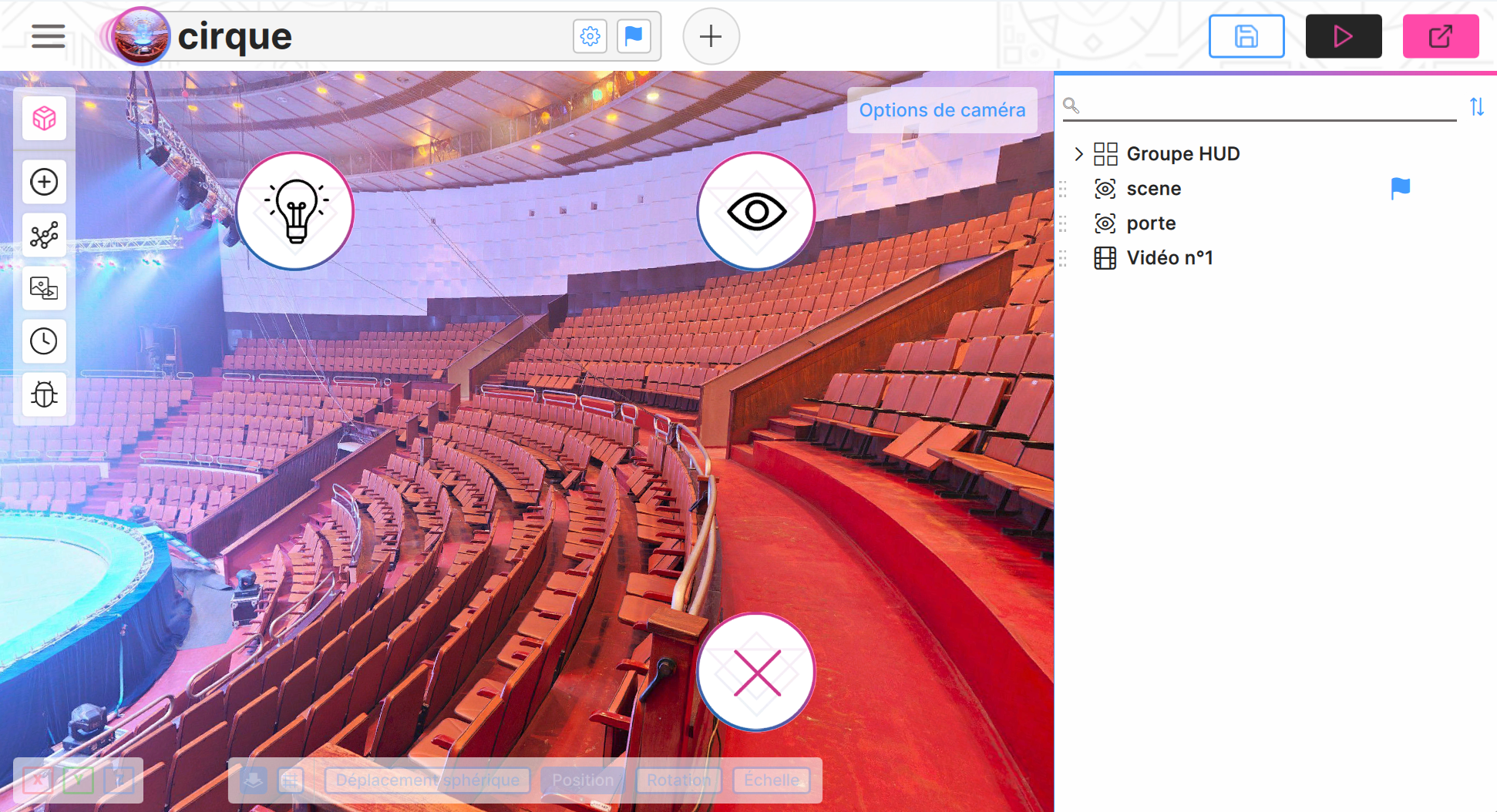
Task: Toggle the blue start-scene flag in header
Action: [x=634, y=36]
